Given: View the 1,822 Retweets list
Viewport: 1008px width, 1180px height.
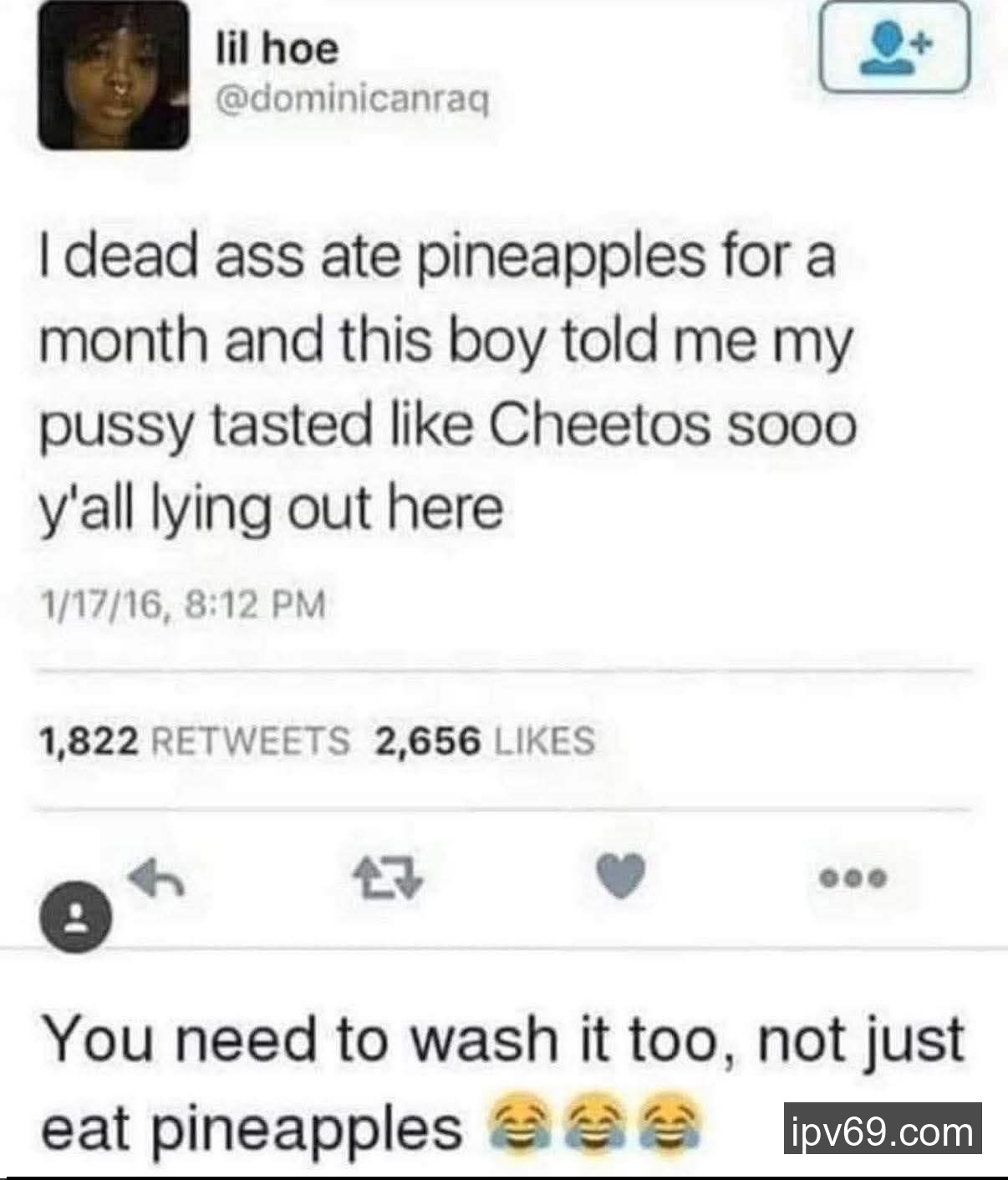Looking at the screenshot, I should (x=195, y=740).
